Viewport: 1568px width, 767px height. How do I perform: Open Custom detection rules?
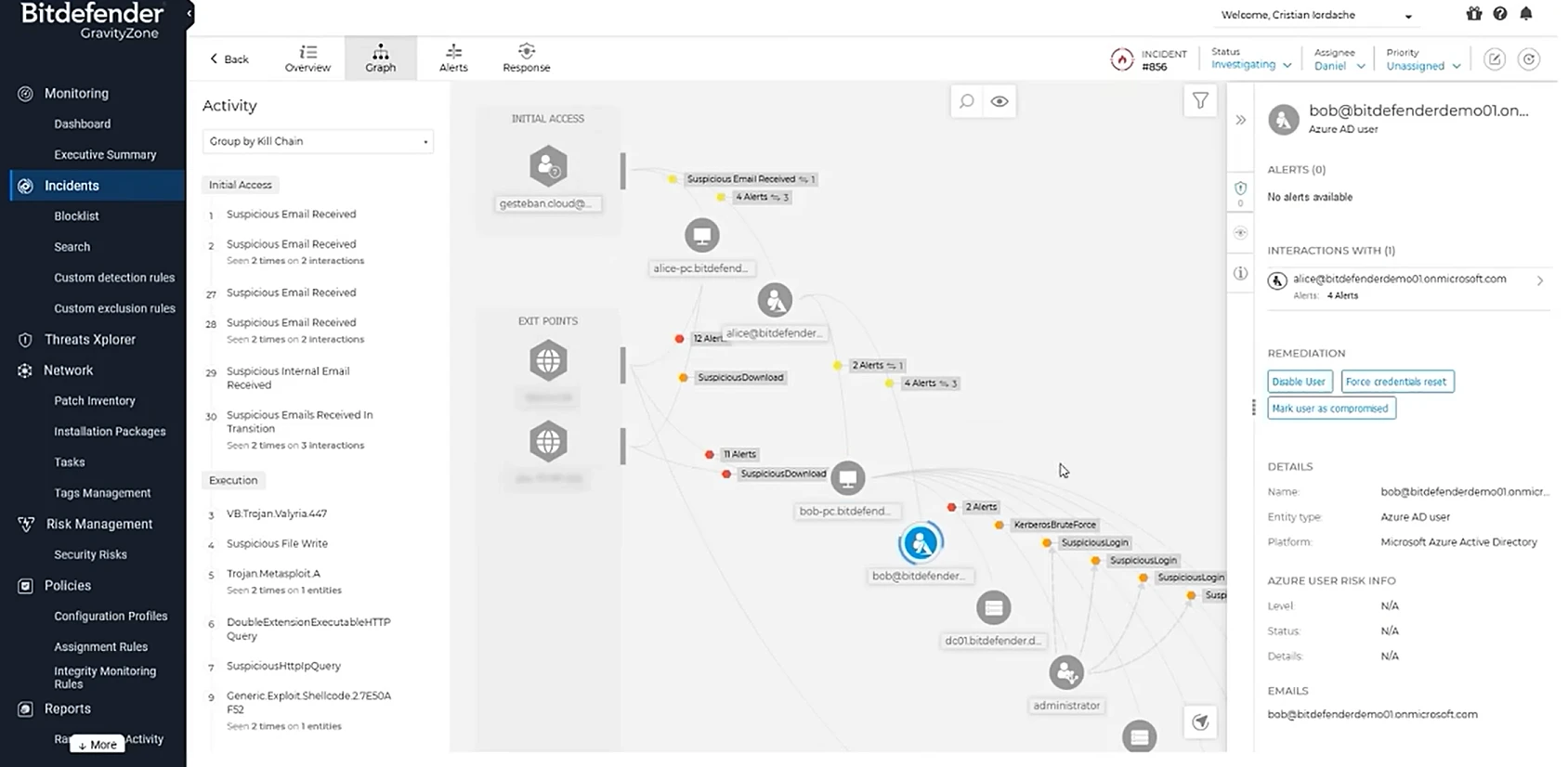click(x=114, y=278)
